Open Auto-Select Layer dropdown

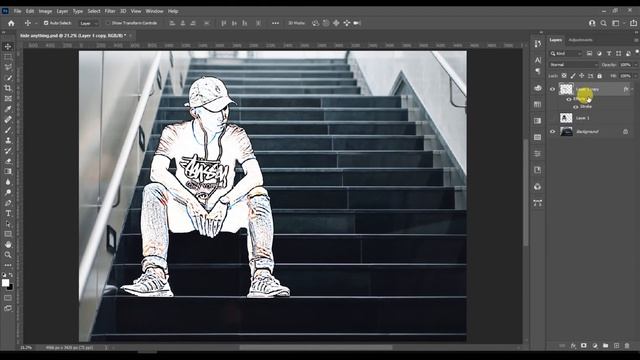89,23
